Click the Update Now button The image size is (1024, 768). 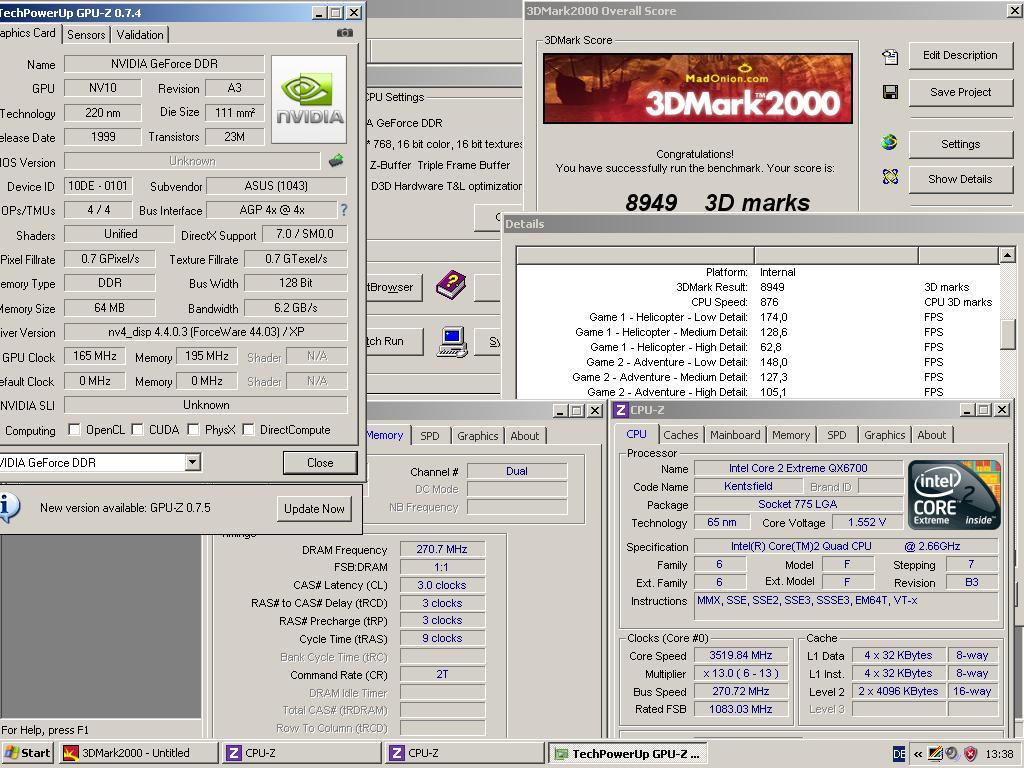[x=314, y=509]
